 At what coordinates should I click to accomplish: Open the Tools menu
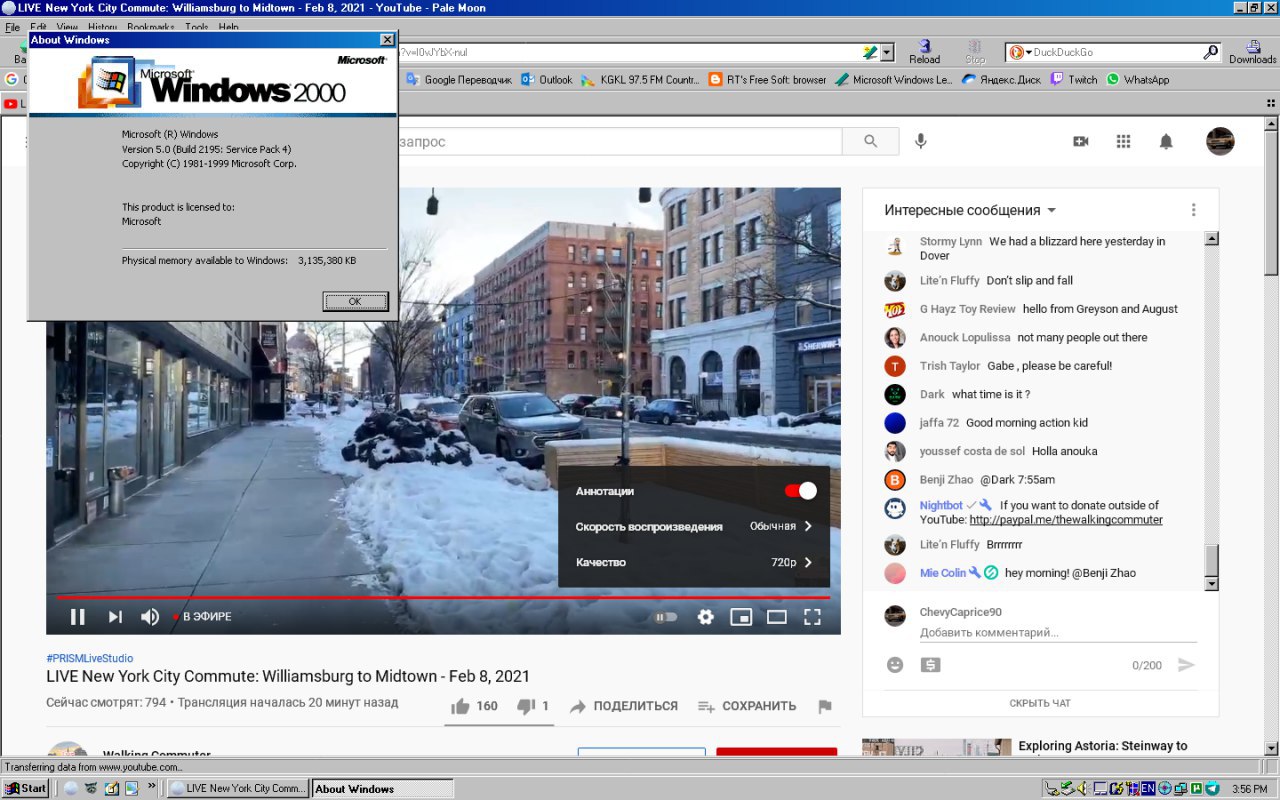click(x=196, y=27)
